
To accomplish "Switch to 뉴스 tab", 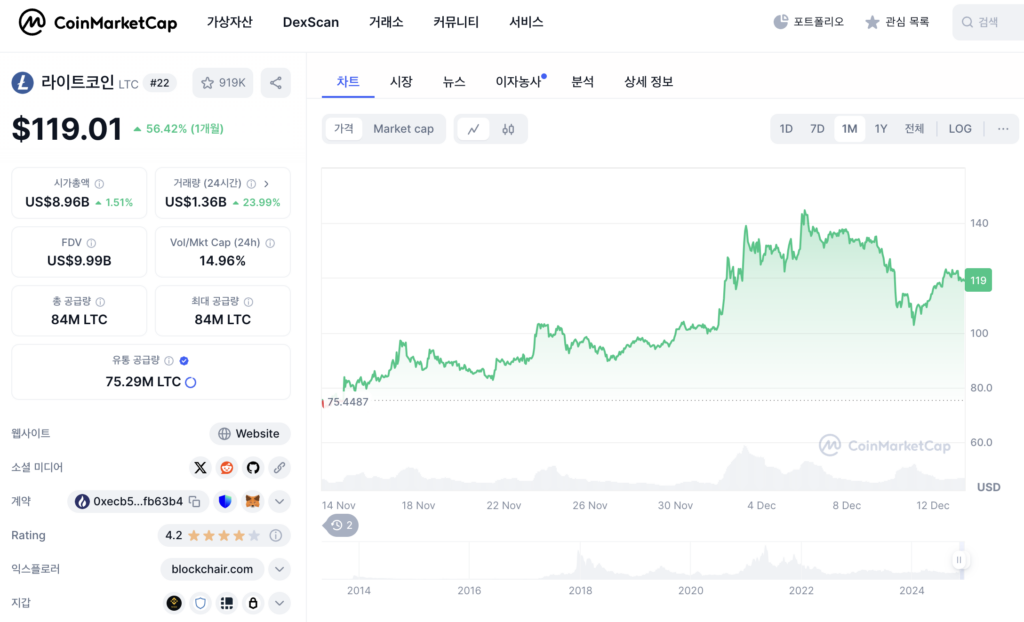I will click(x=454, y=82).
